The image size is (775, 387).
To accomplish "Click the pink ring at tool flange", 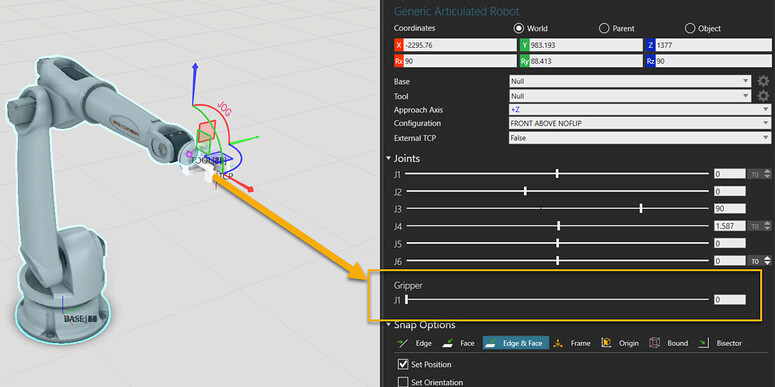I will (189, 155).
